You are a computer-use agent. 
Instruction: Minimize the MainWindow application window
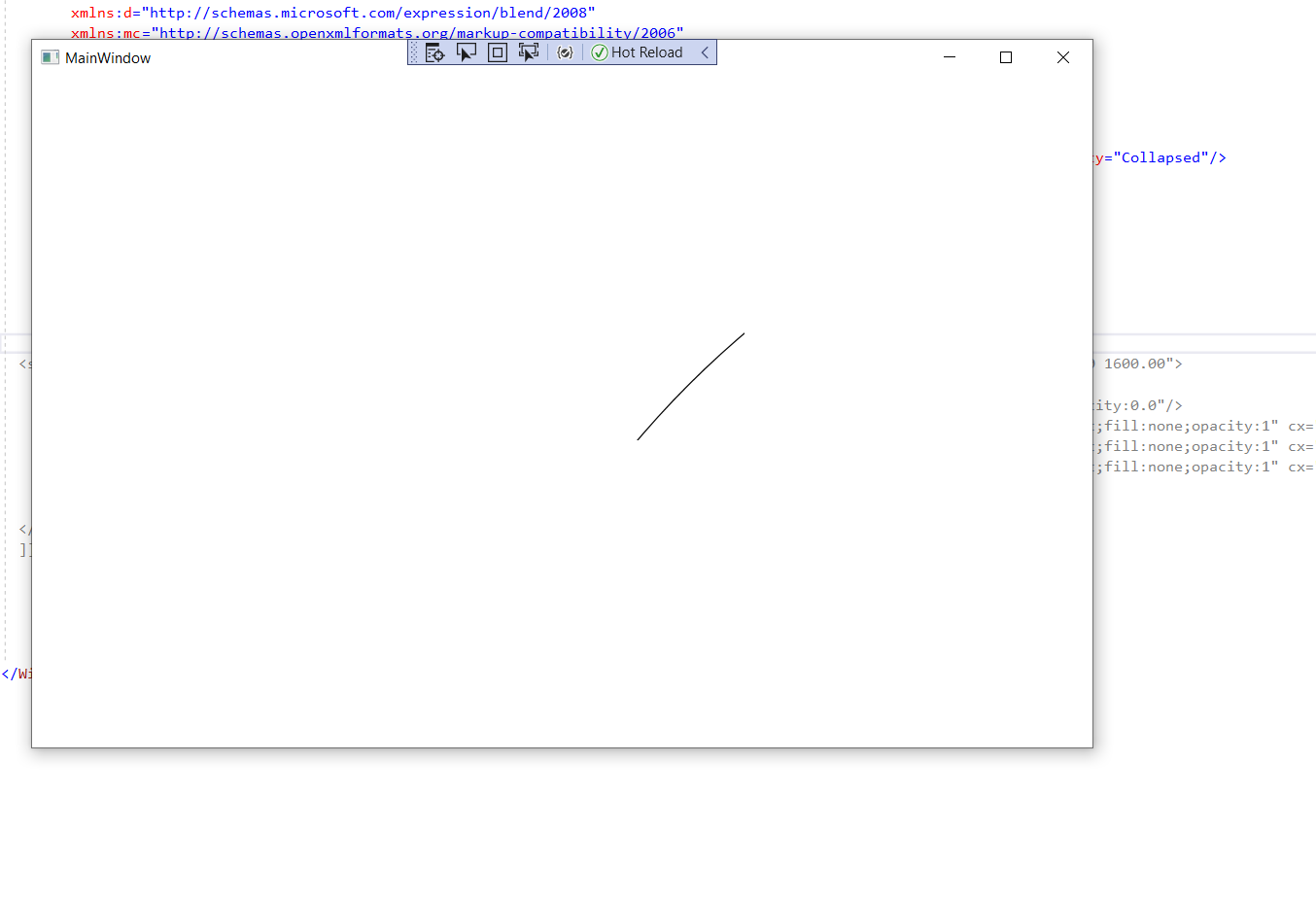tap(949, 57)
